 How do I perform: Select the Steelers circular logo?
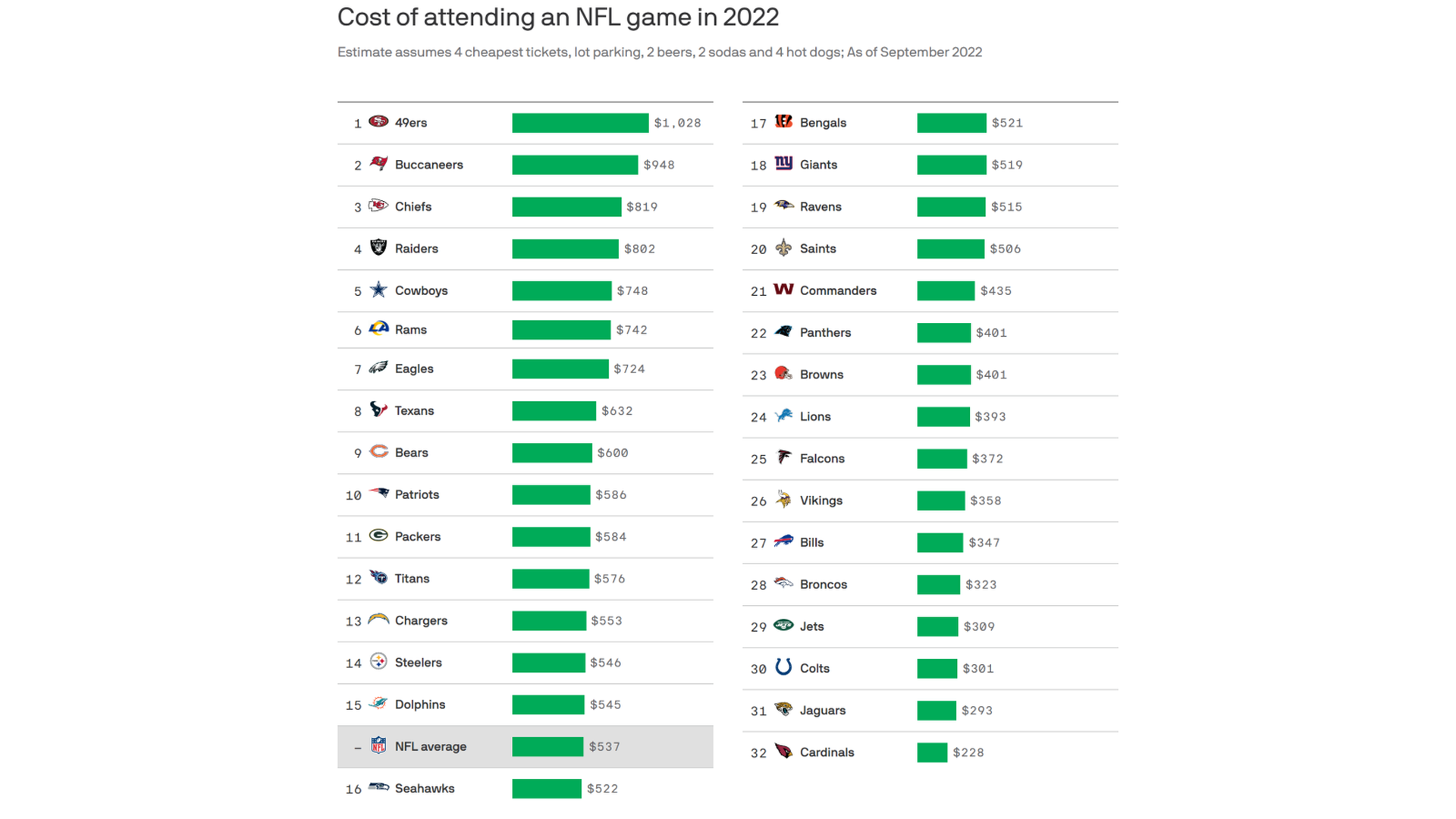click(378, 661)
